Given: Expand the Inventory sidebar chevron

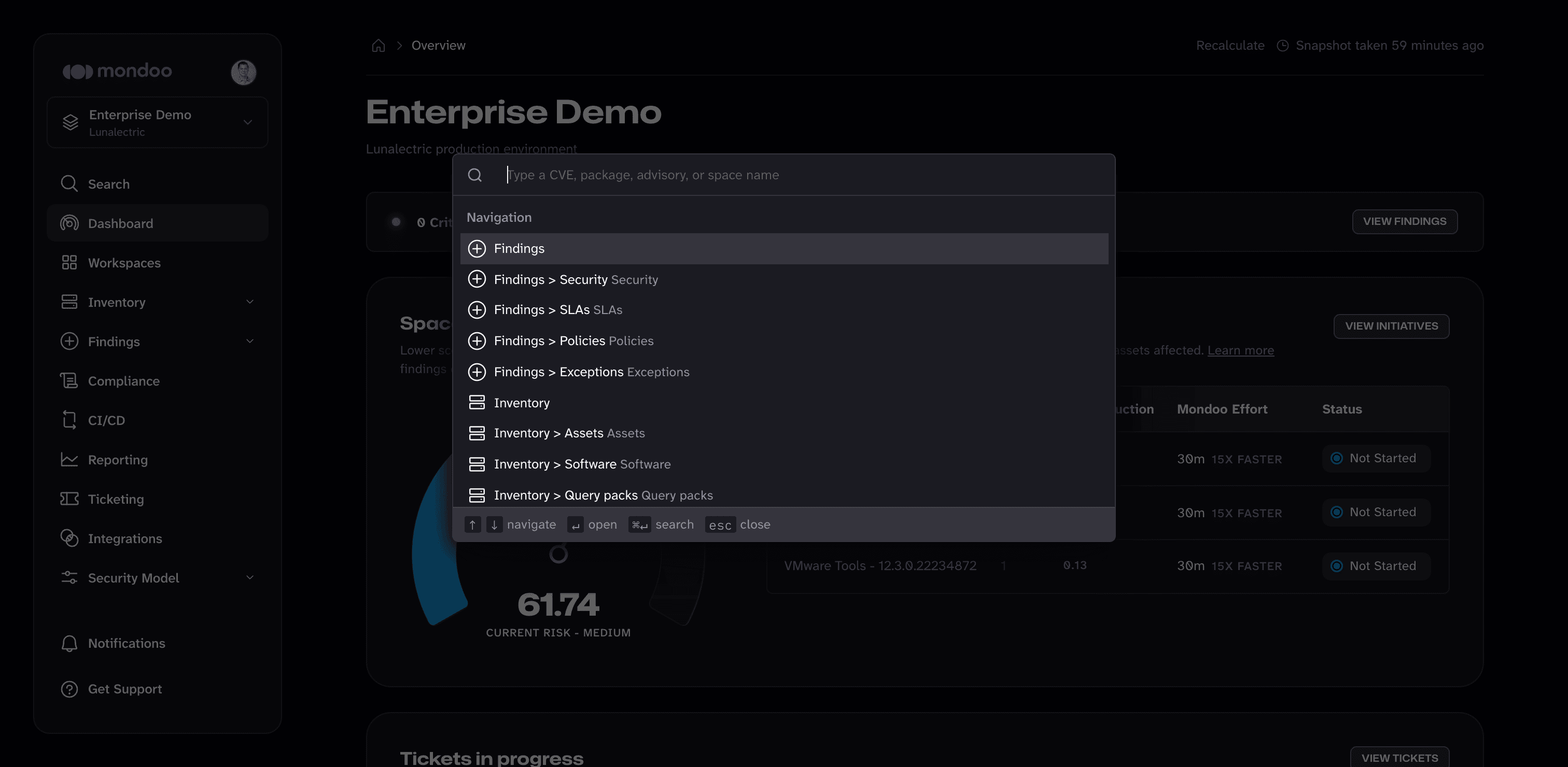Looking at the screenshot, I should (249, 302).
